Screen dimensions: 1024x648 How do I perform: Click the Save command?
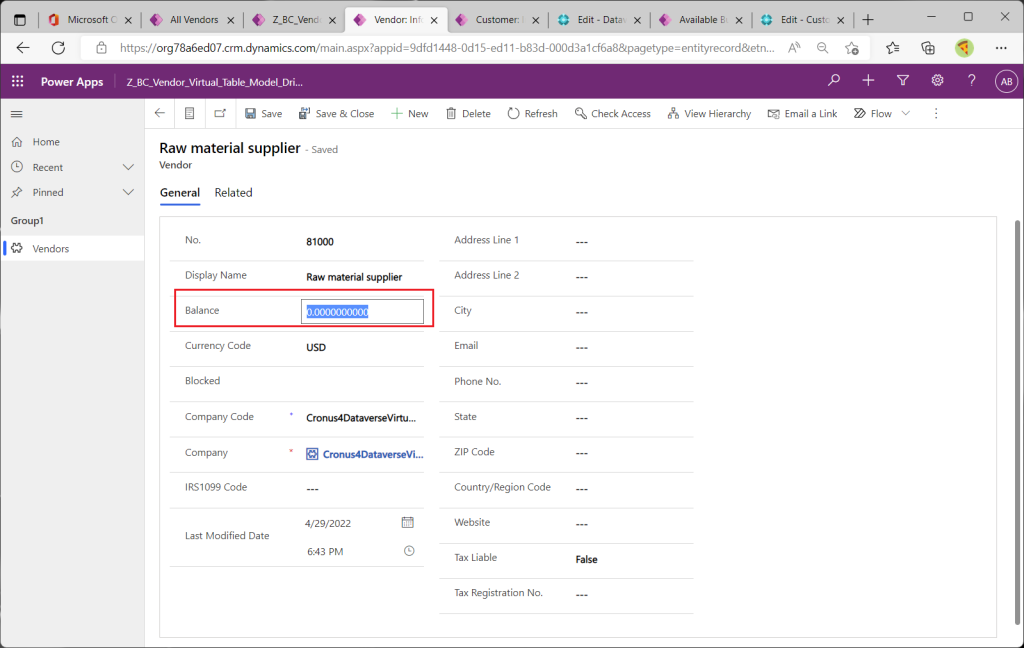pyautogui.click(x=263, y=114)
